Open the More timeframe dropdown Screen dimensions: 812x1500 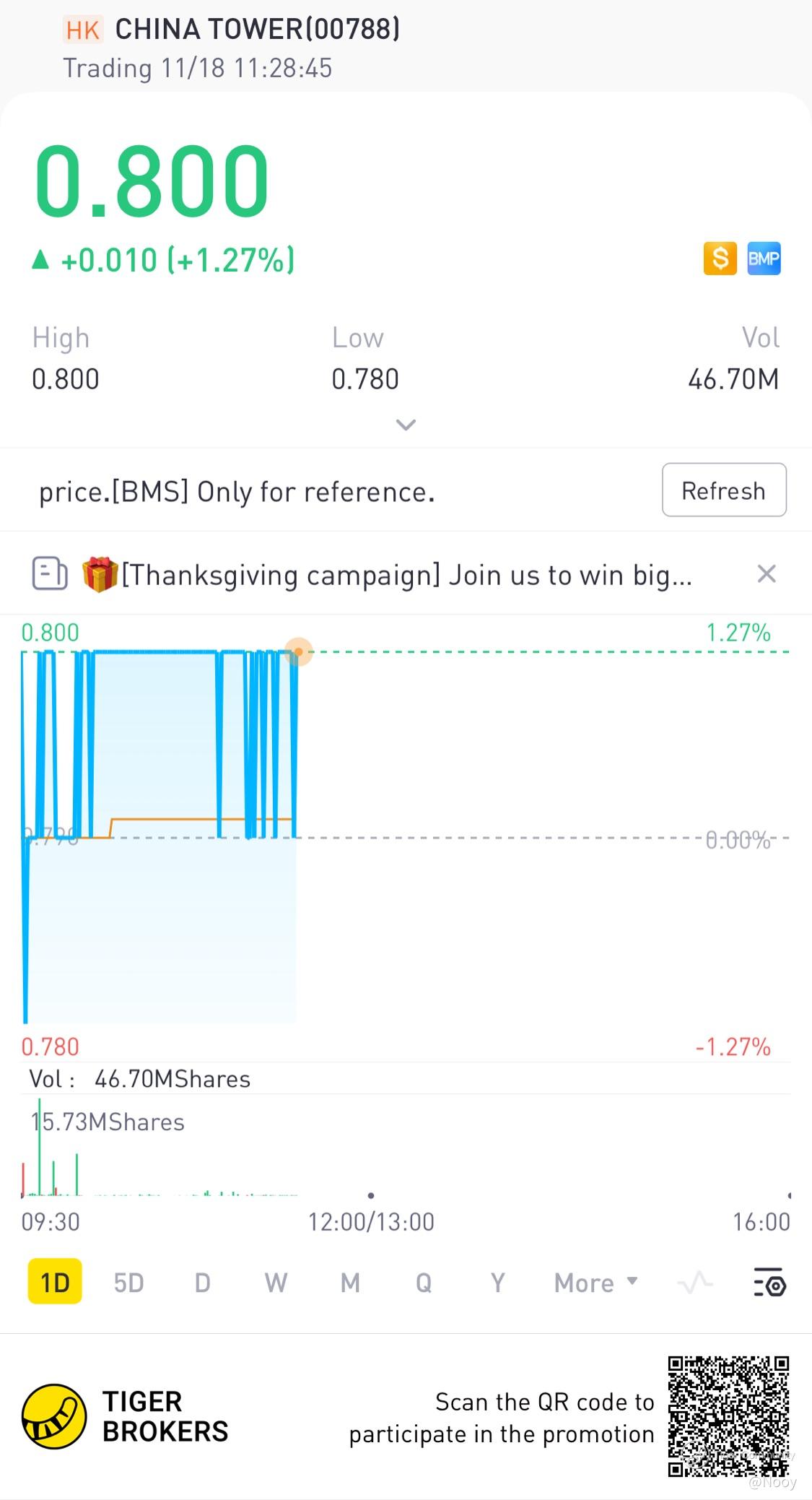pyautogui.click(x=595, y=1283)
